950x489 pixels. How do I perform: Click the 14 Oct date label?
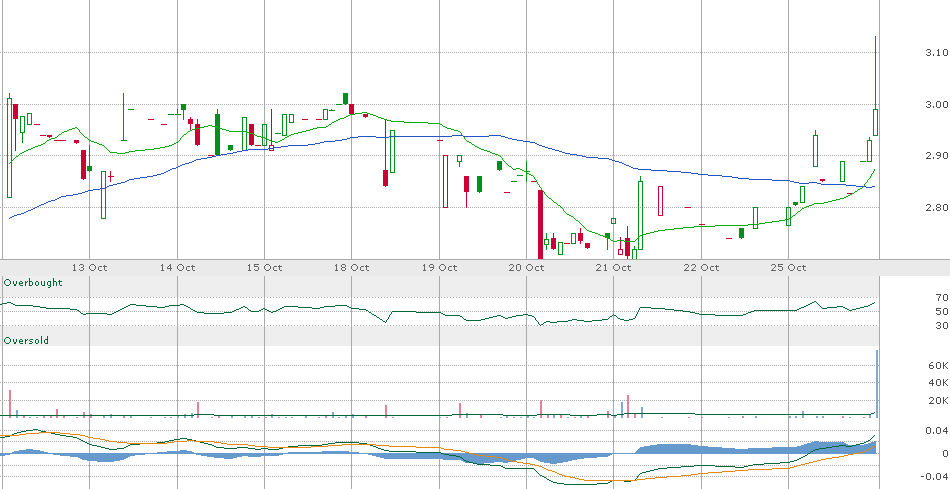178,267
